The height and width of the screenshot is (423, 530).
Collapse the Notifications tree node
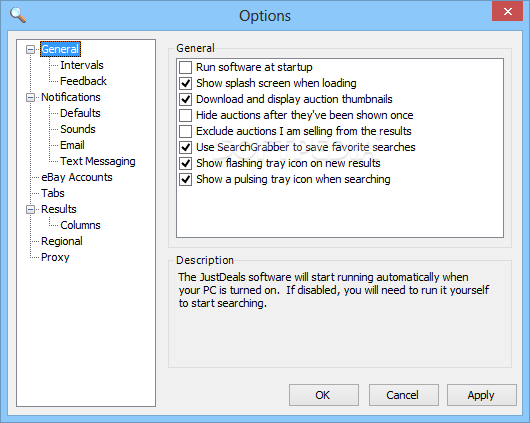(30, 98)
